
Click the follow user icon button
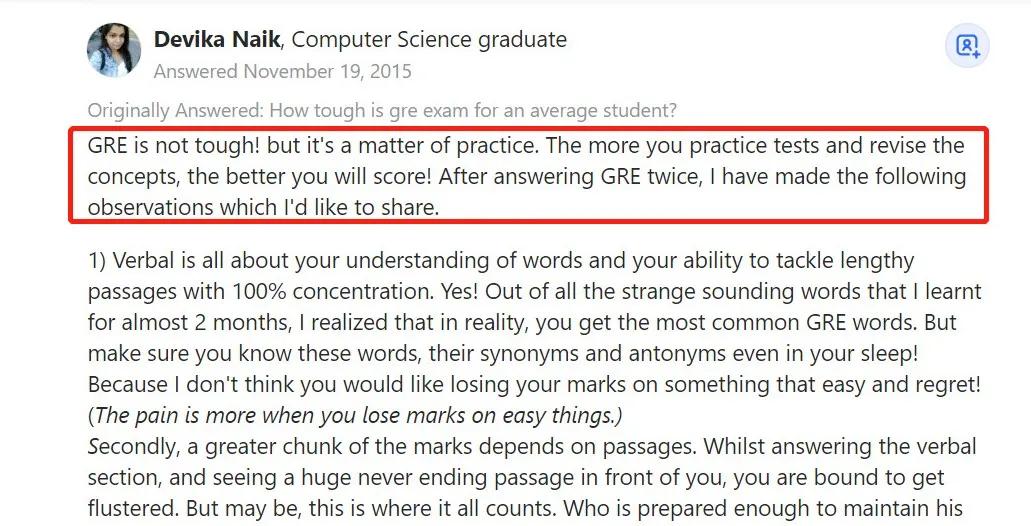click(x=967, y=46)
